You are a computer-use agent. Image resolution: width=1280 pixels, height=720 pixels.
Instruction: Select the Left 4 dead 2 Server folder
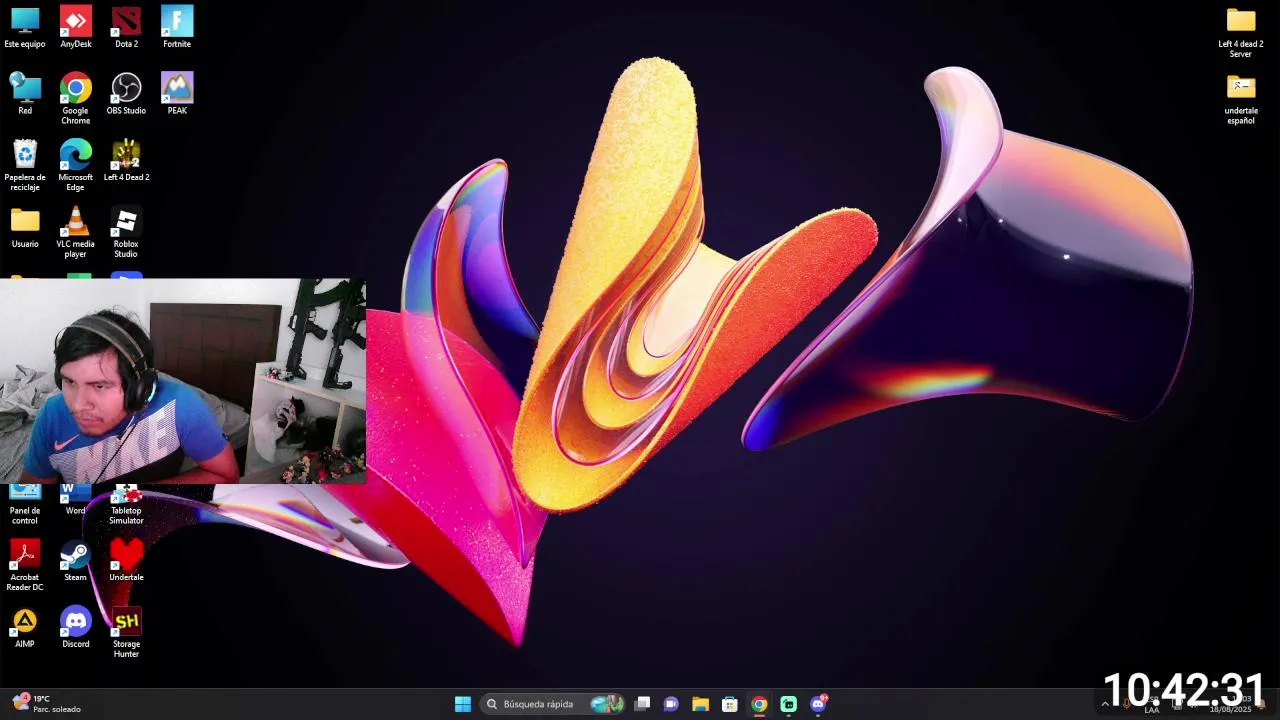pos(1241,33)
